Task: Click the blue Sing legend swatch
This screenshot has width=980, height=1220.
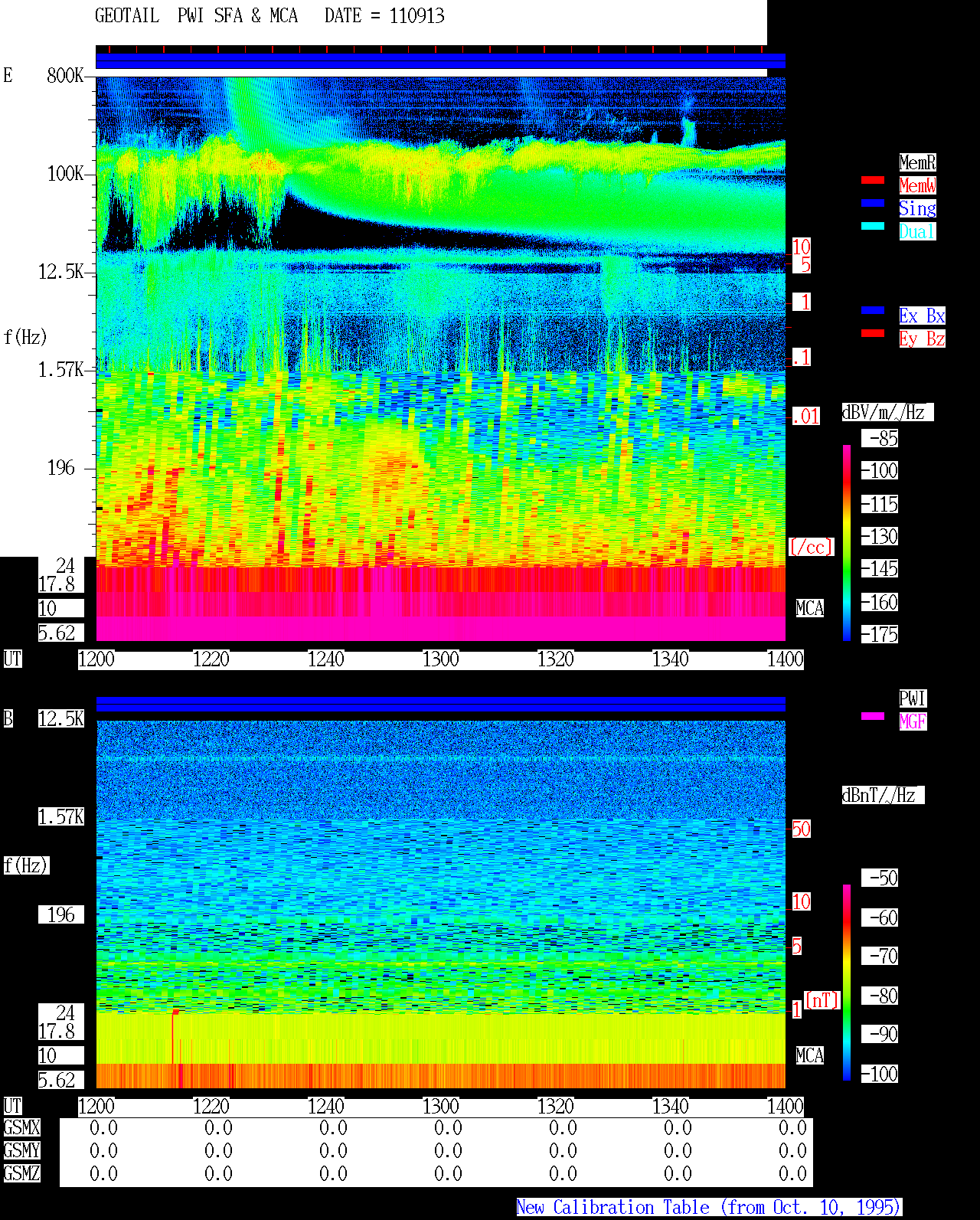Action: point(873,203)
